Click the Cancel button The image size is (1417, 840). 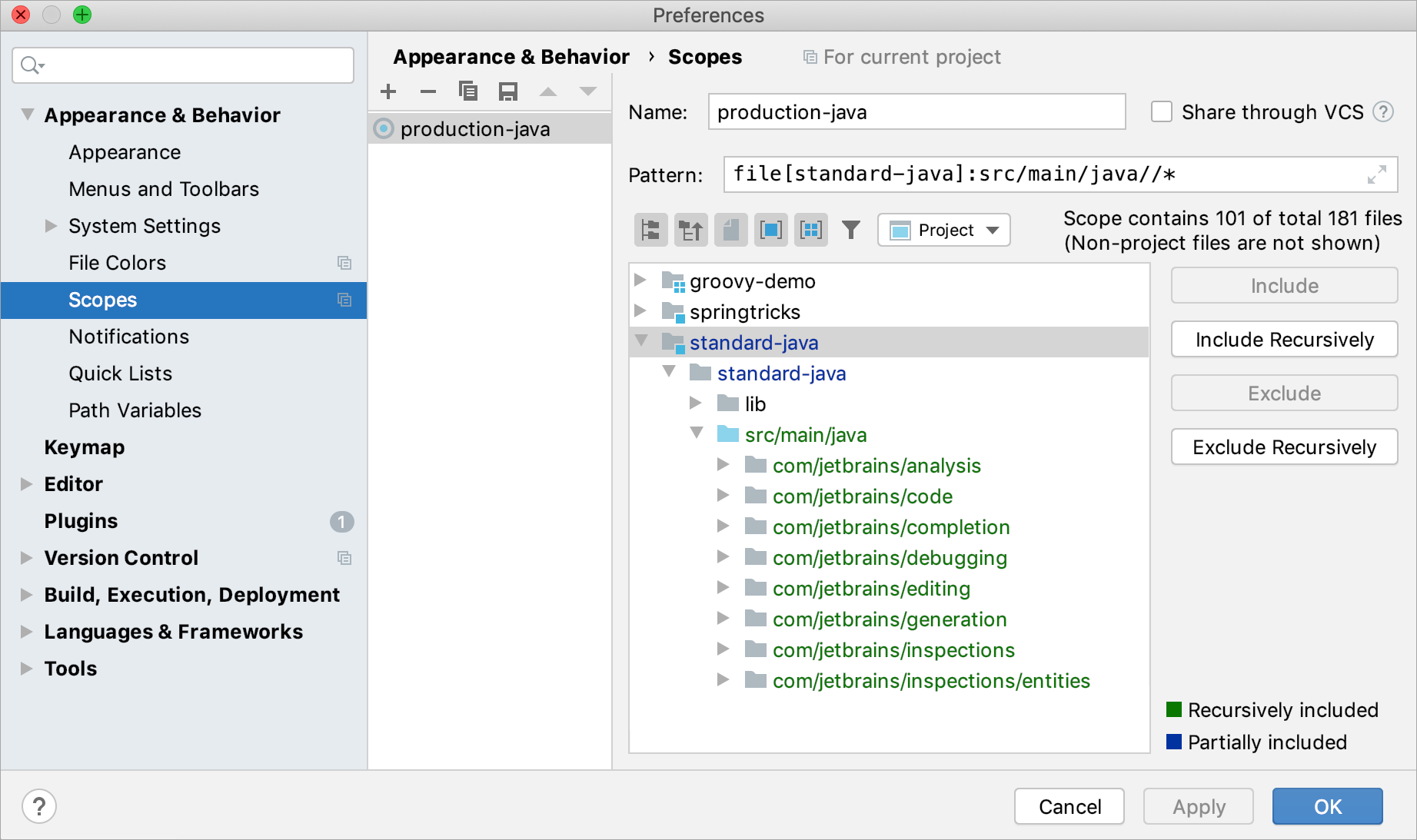click(1069, 806)
